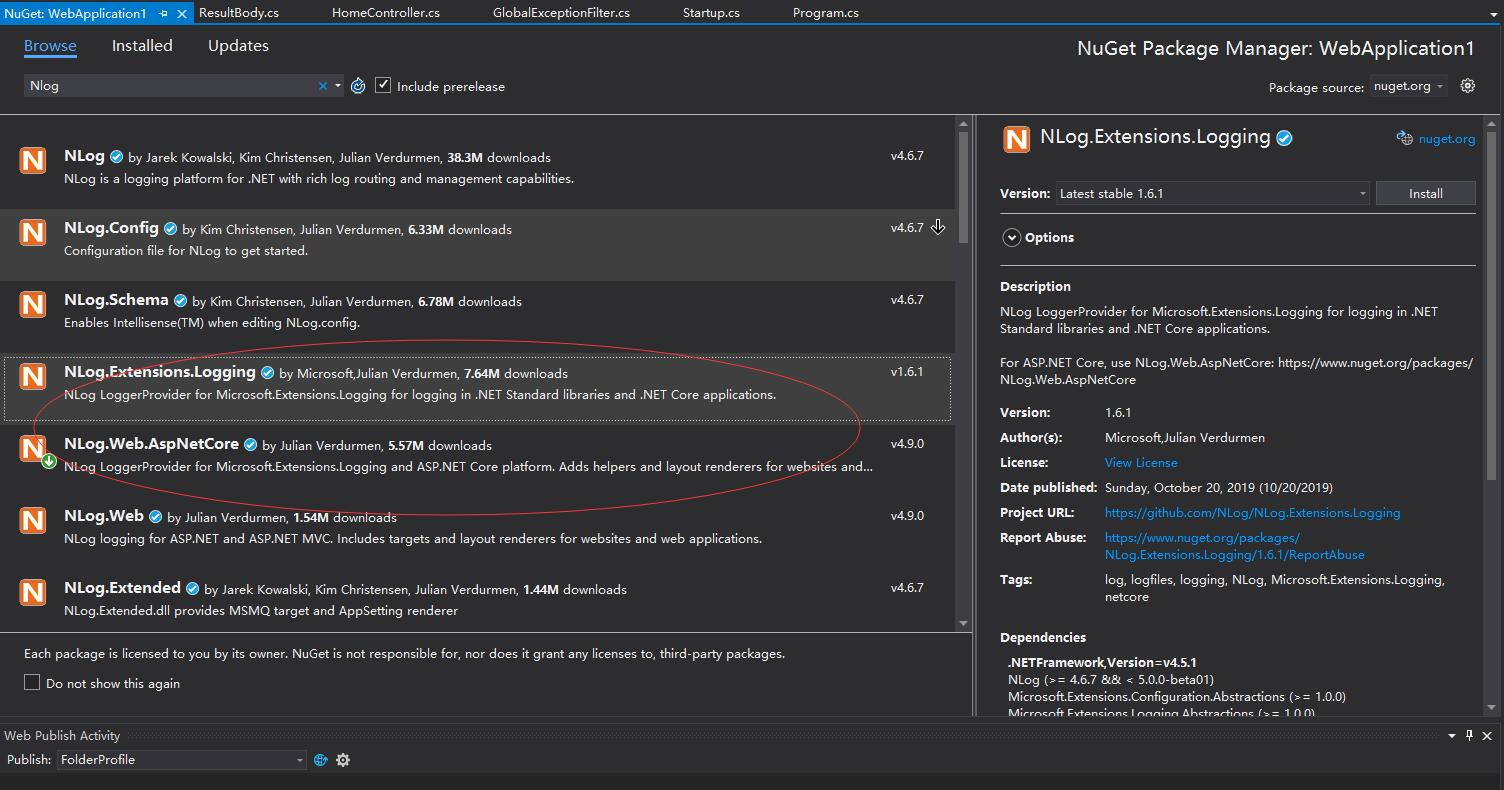Open the HomeController.cs editor tab

tap(386, 13)
